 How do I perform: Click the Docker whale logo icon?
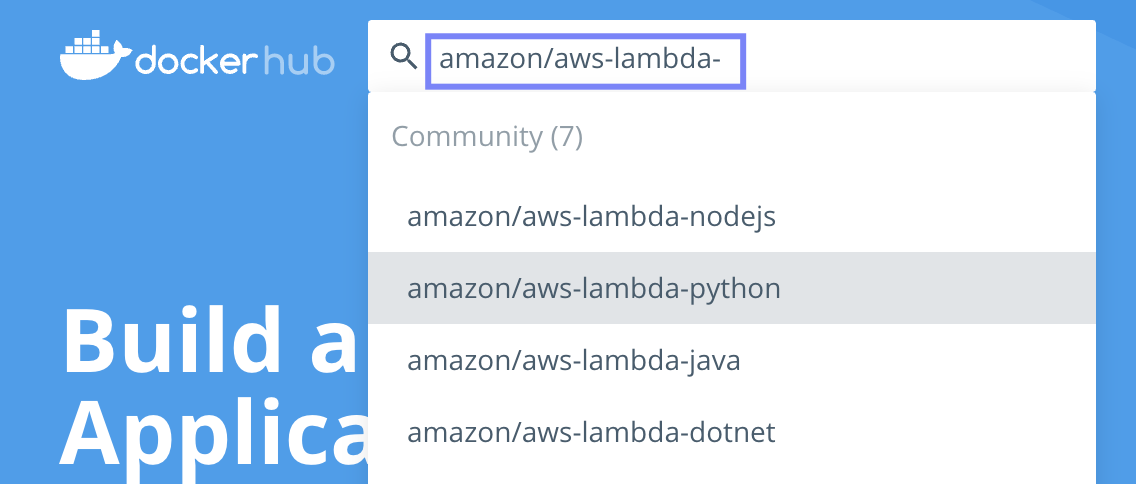(96, 54)
